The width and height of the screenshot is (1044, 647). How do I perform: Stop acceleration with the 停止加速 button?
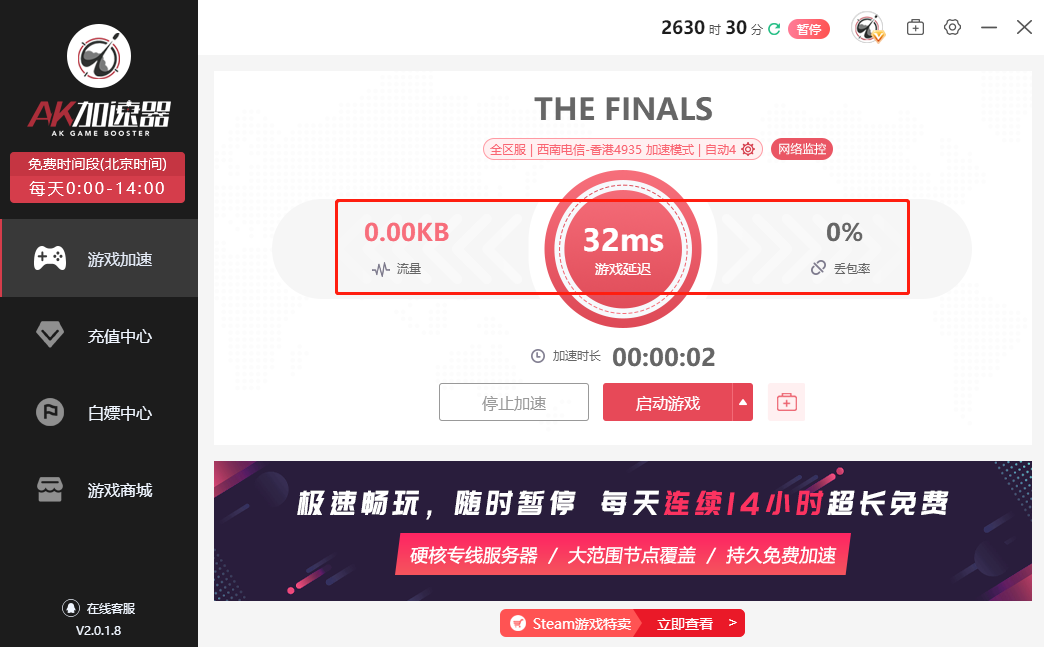point(514,402)
